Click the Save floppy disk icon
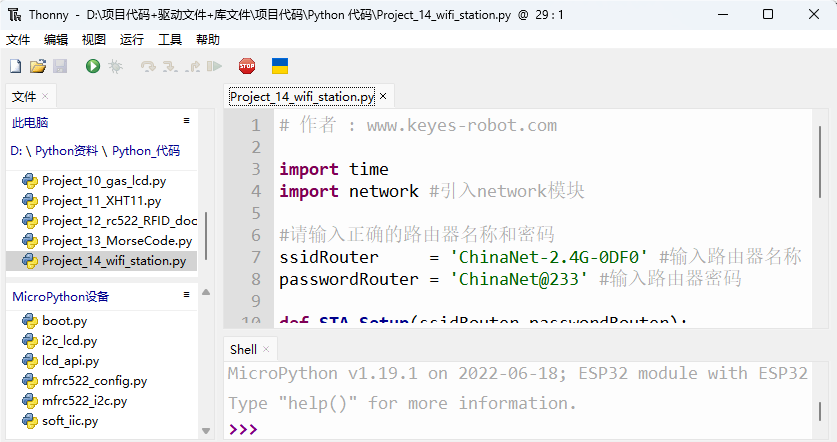Screen dimensions: 837x442 tap(60, 66)
